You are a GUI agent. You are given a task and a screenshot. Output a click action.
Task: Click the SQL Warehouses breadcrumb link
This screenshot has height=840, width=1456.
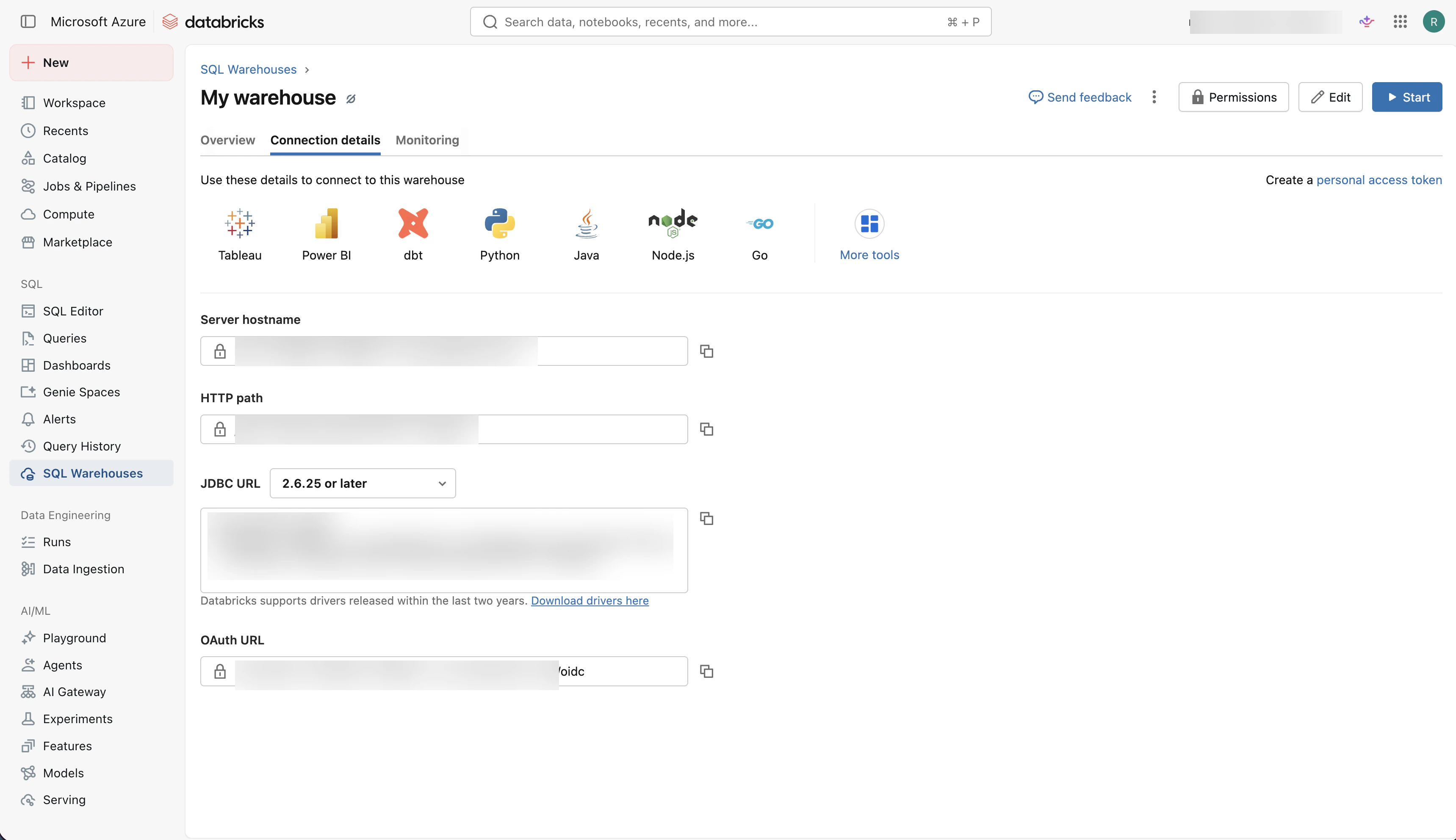pyautogui.click(x=248, y=69)
